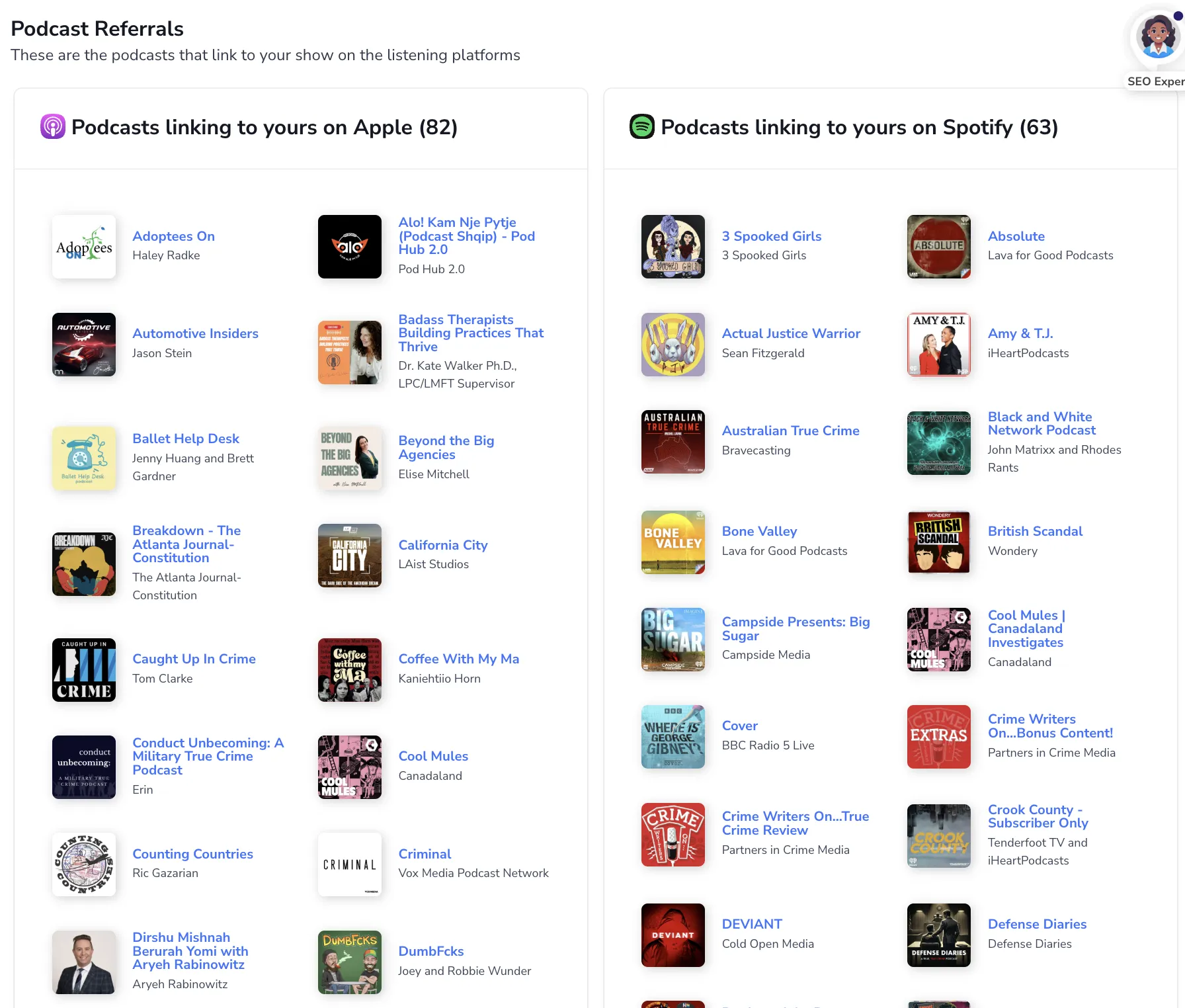1185x1008 pixels.
Task: Click the Automotive Insiders cover image
Action: pyautogui.click(x=84, y=345)
